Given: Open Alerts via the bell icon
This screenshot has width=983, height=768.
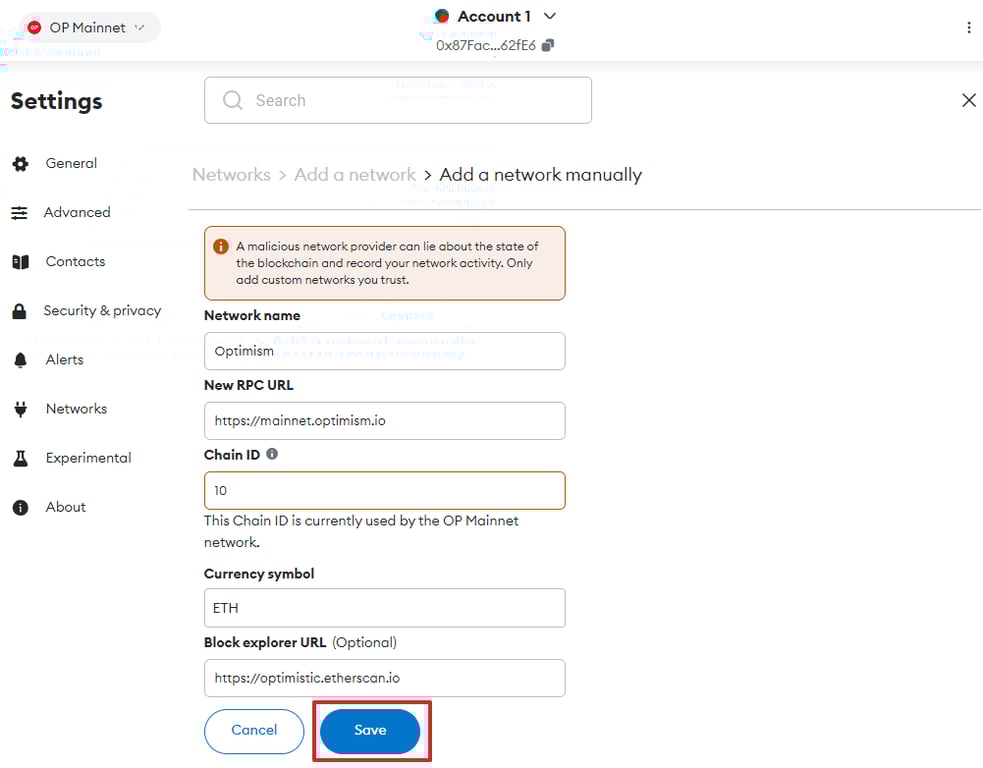Looking at the screenshot, I should tap(20, 360).
